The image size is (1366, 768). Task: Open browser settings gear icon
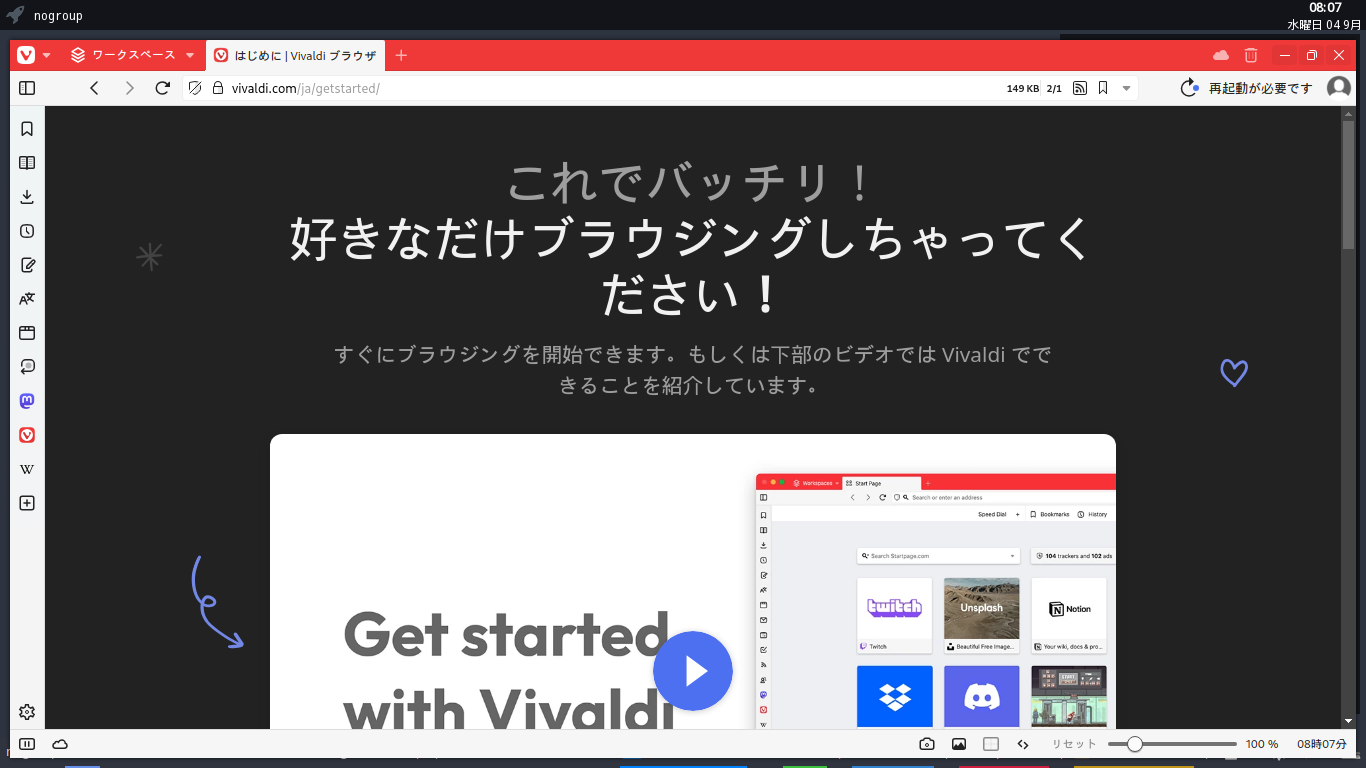pyautogui.click(x=27, y=712)
